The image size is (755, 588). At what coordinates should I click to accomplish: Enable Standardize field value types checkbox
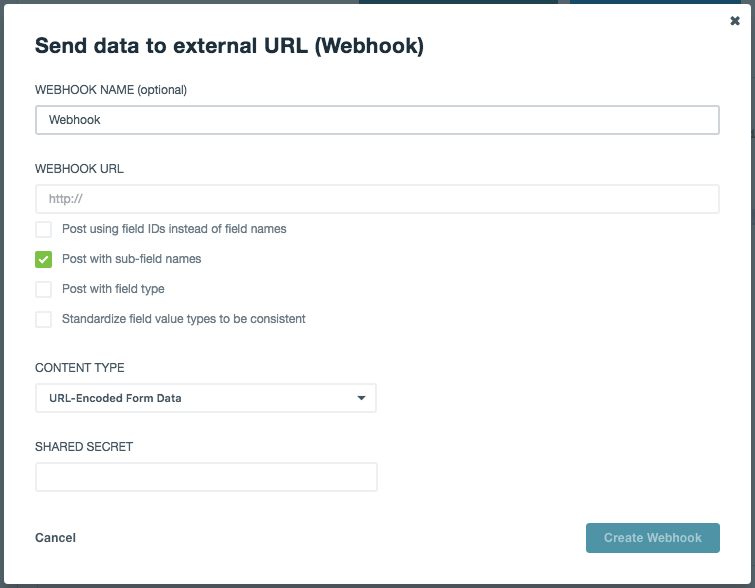43,319
